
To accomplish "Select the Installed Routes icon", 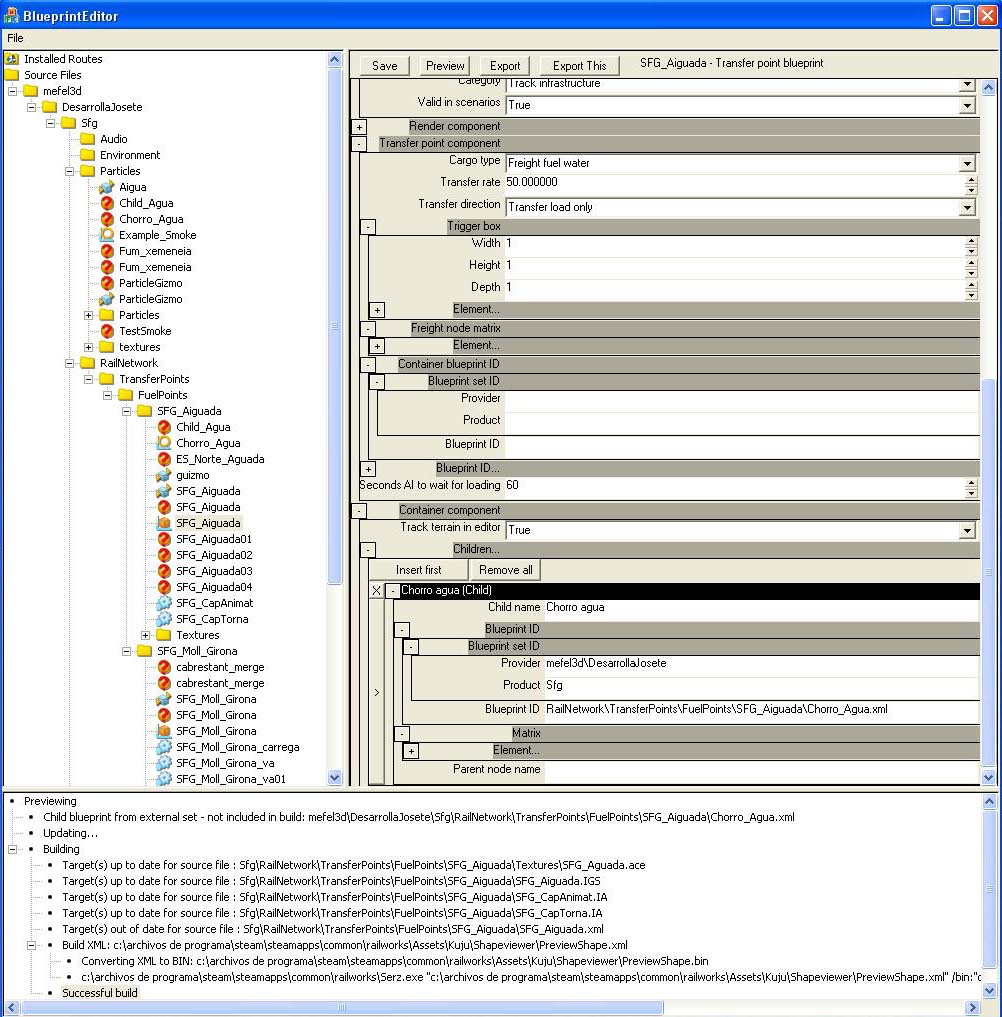I will point(12,59).
